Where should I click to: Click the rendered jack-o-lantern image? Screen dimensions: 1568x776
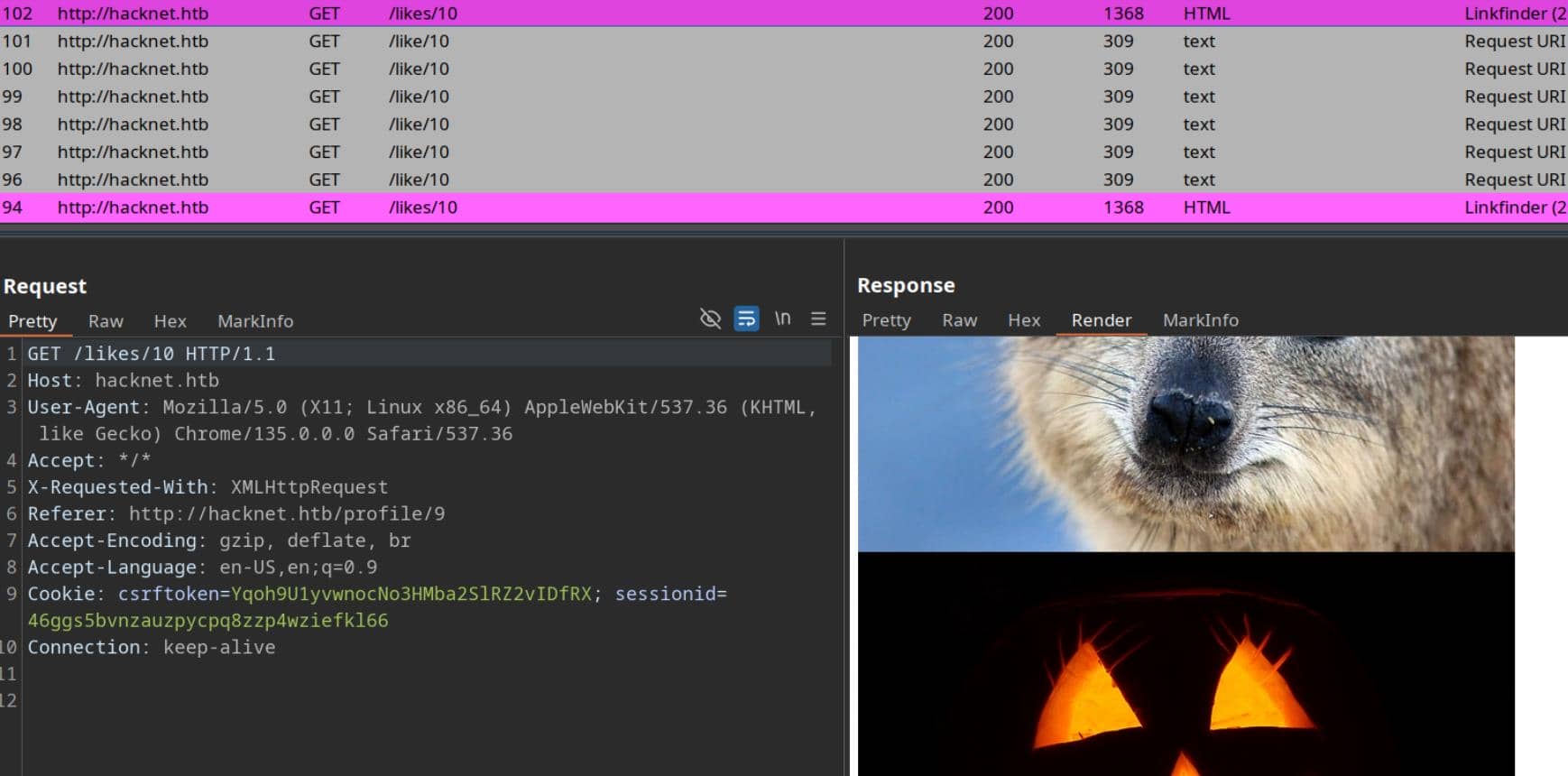pyautogui.click(x=1185, y=664)
